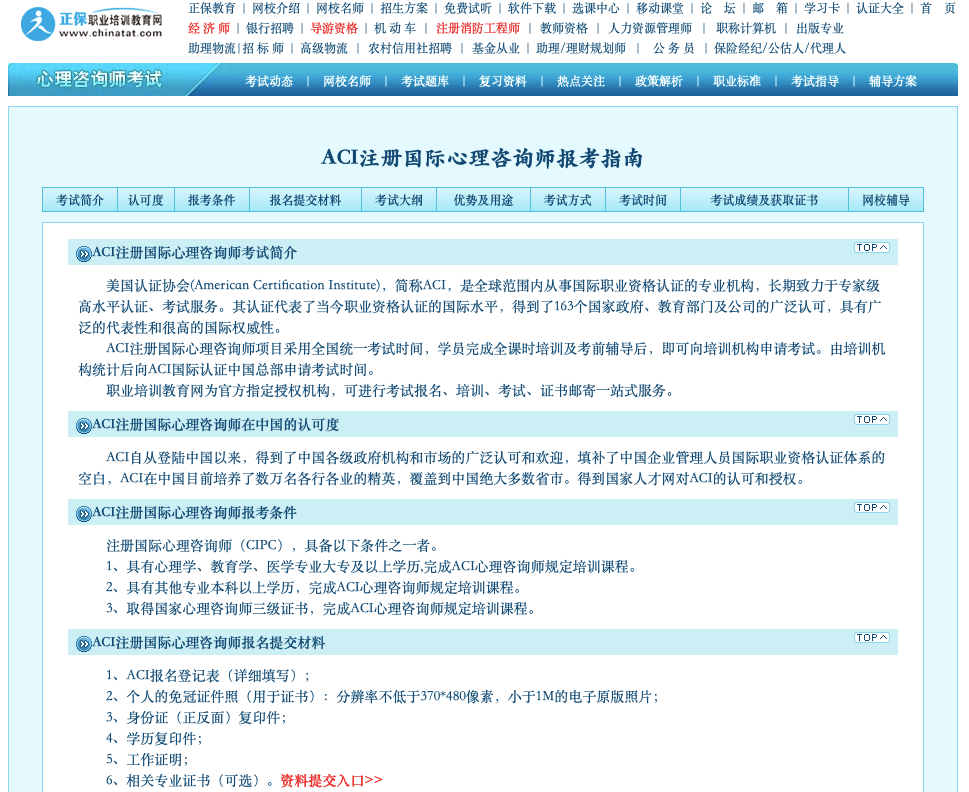This screenshot has width=969, height=792.
Task: Open 公务员 link
Action: click(674, 48)
